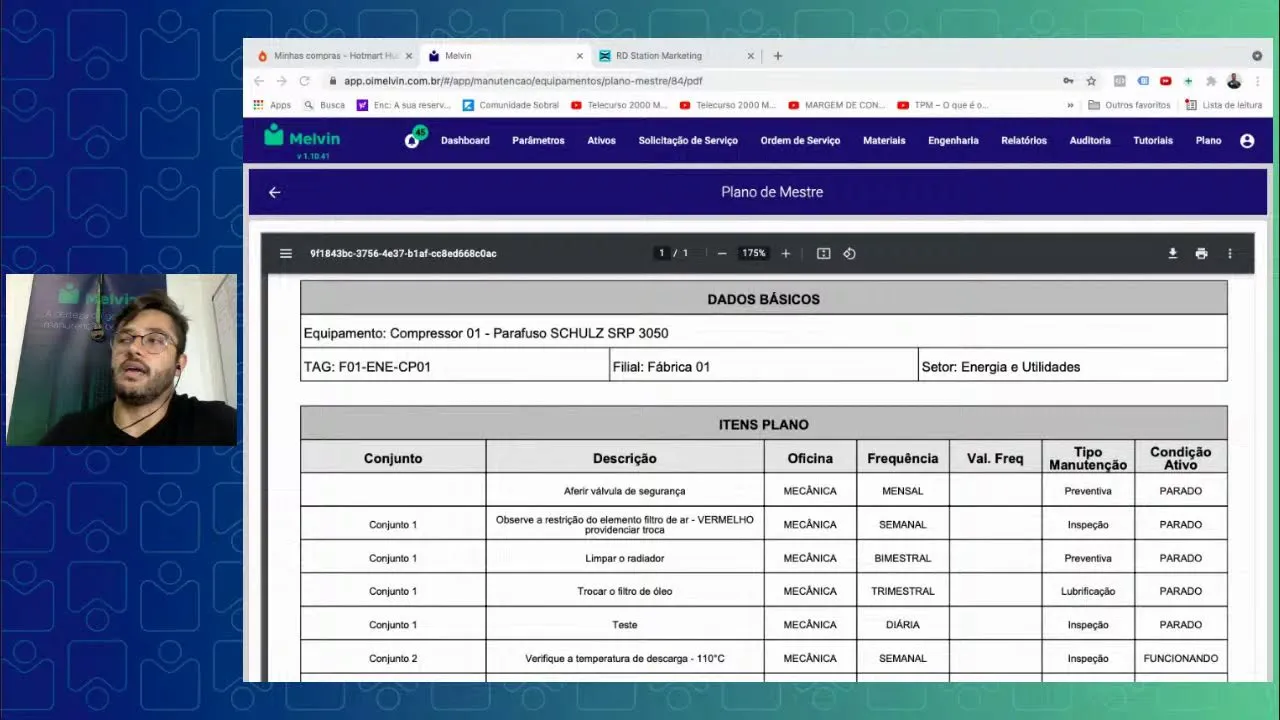Screen dimensions: 1280x720
Task: Click the Melvin logo
Action: point(303,138)
